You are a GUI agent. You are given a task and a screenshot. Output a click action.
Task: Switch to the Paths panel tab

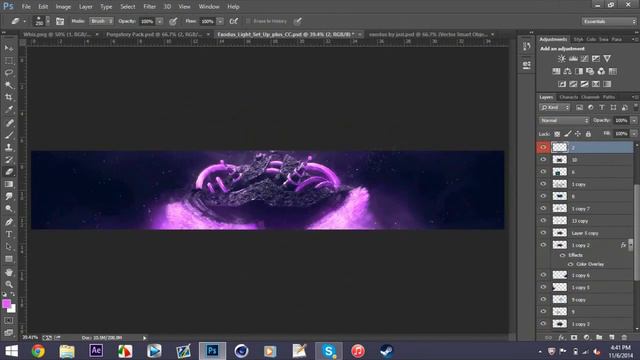(609, 97)
